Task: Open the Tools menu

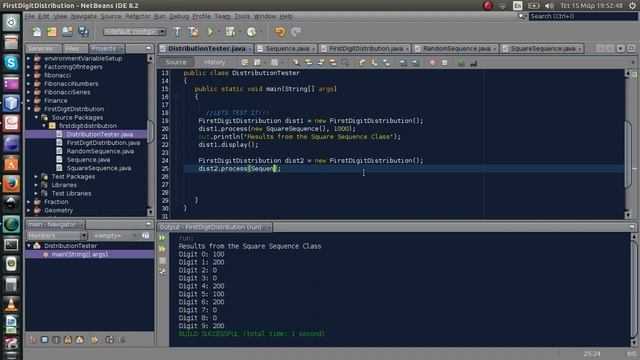Action: tap(242, 16)
